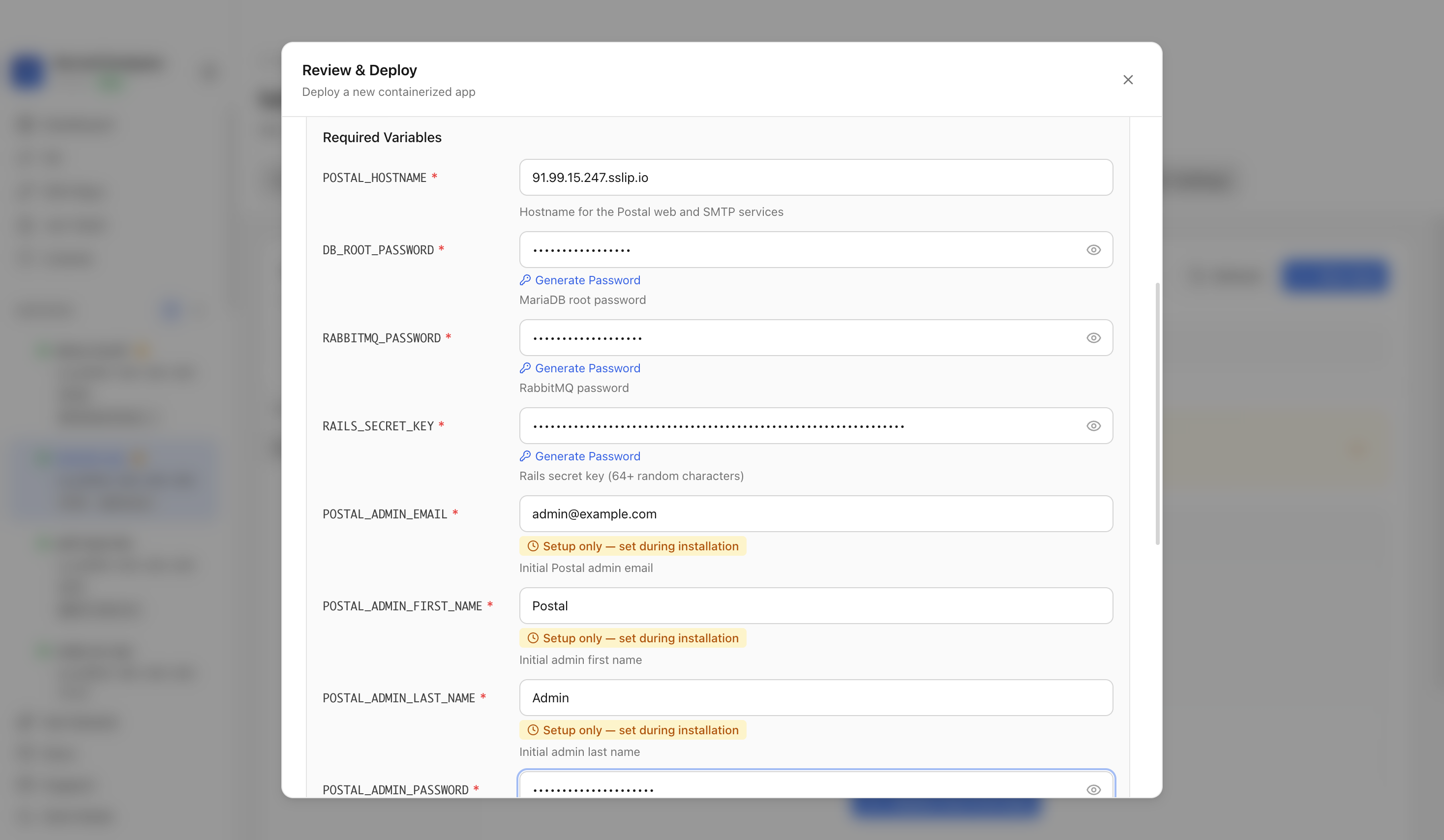Viewport: 1444px width, 840px height.
Task: Click the "RabbitMQ password" description text
Action: pos(574,388)
